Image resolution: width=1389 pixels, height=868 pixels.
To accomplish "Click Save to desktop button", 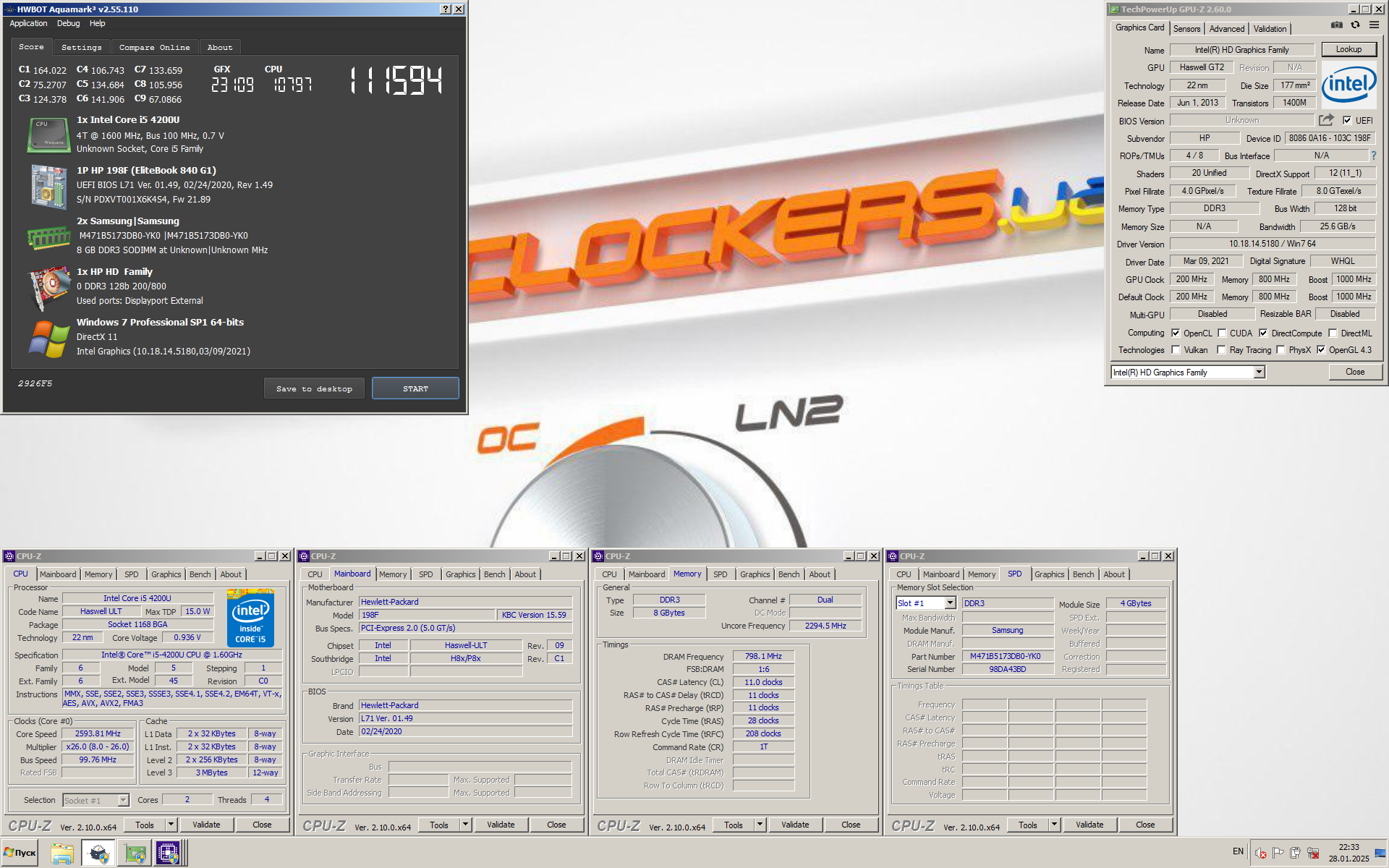I will [315, 388].
